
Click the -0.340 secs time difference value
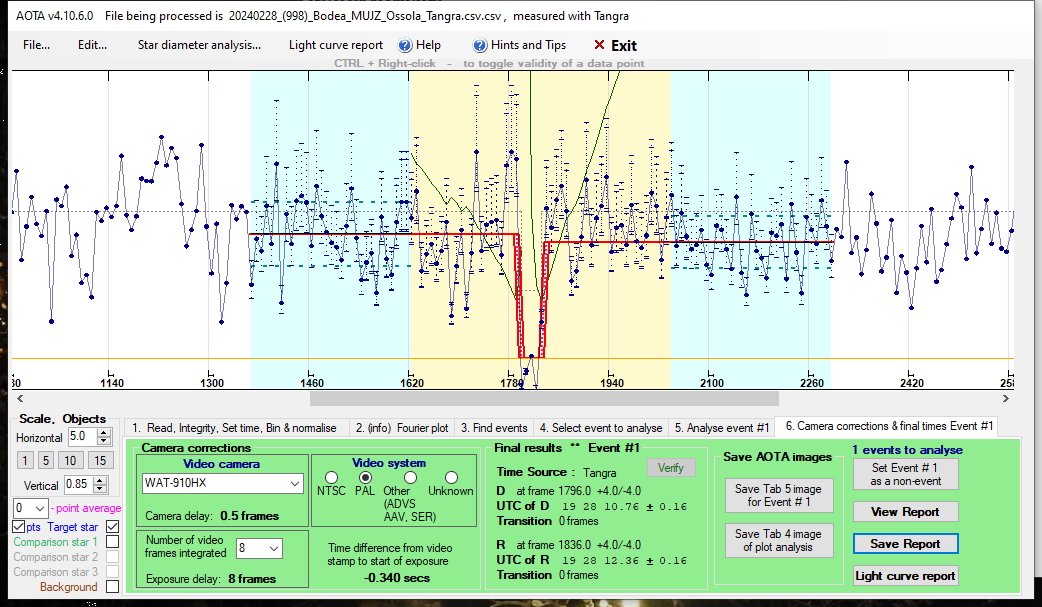click(x=397, y=578)
